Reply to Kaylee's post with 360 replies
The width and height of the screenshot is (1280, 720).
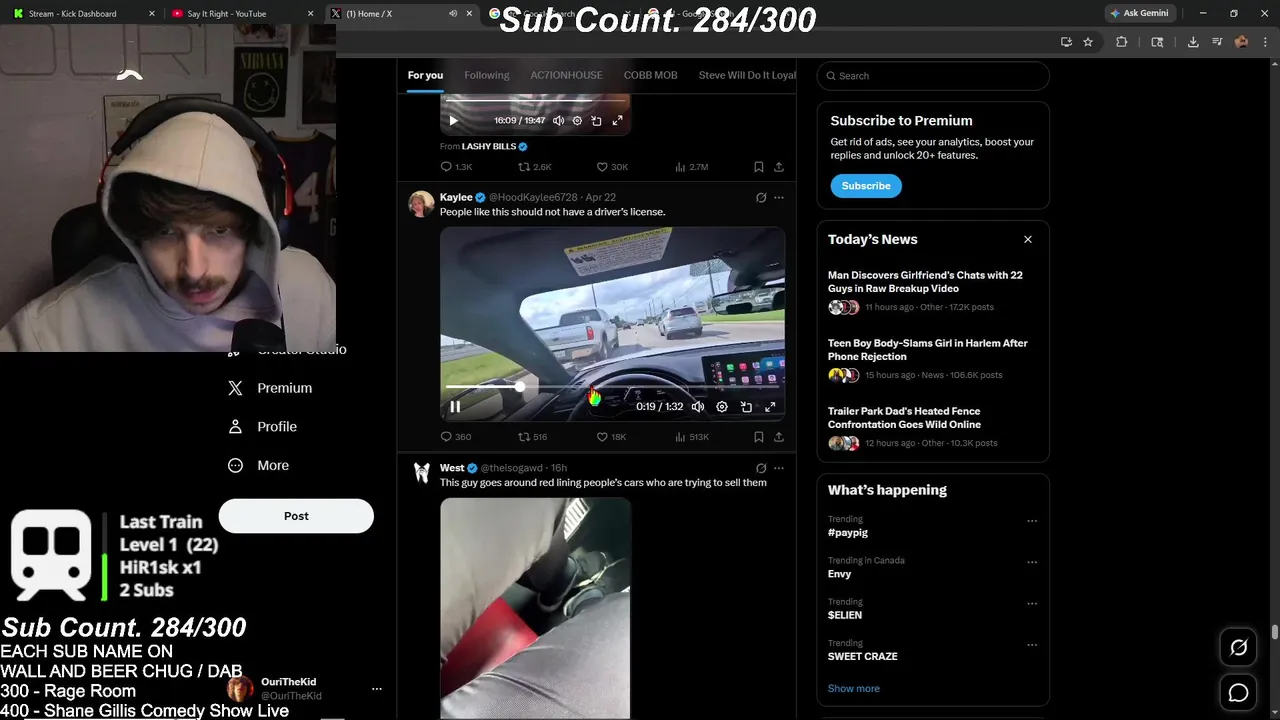point(456,437)
